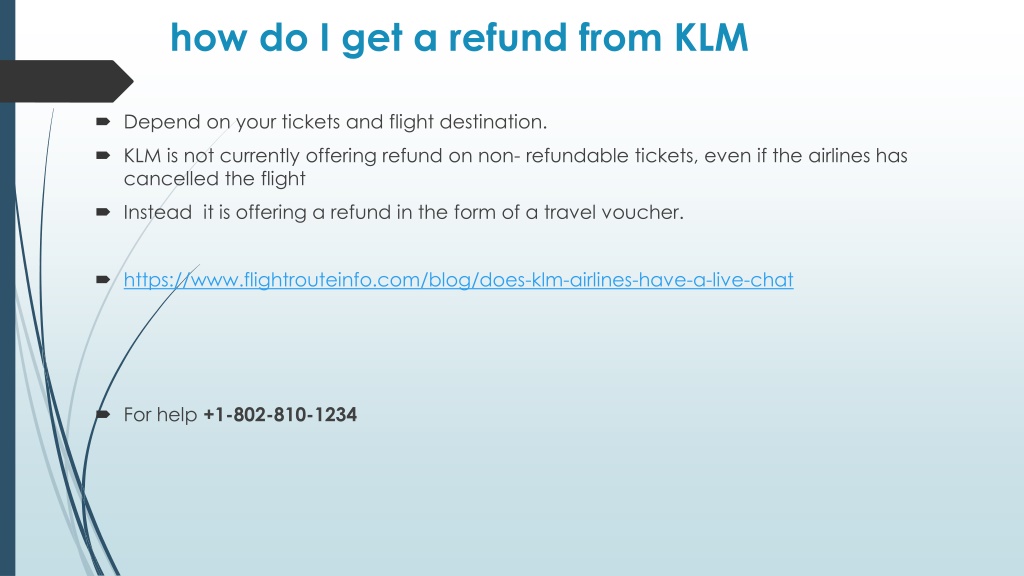The height and width of the screenshot is (576, 1024).
Task: Open the flightrouteinfo.com blog link
Action: tap(458, 280)
